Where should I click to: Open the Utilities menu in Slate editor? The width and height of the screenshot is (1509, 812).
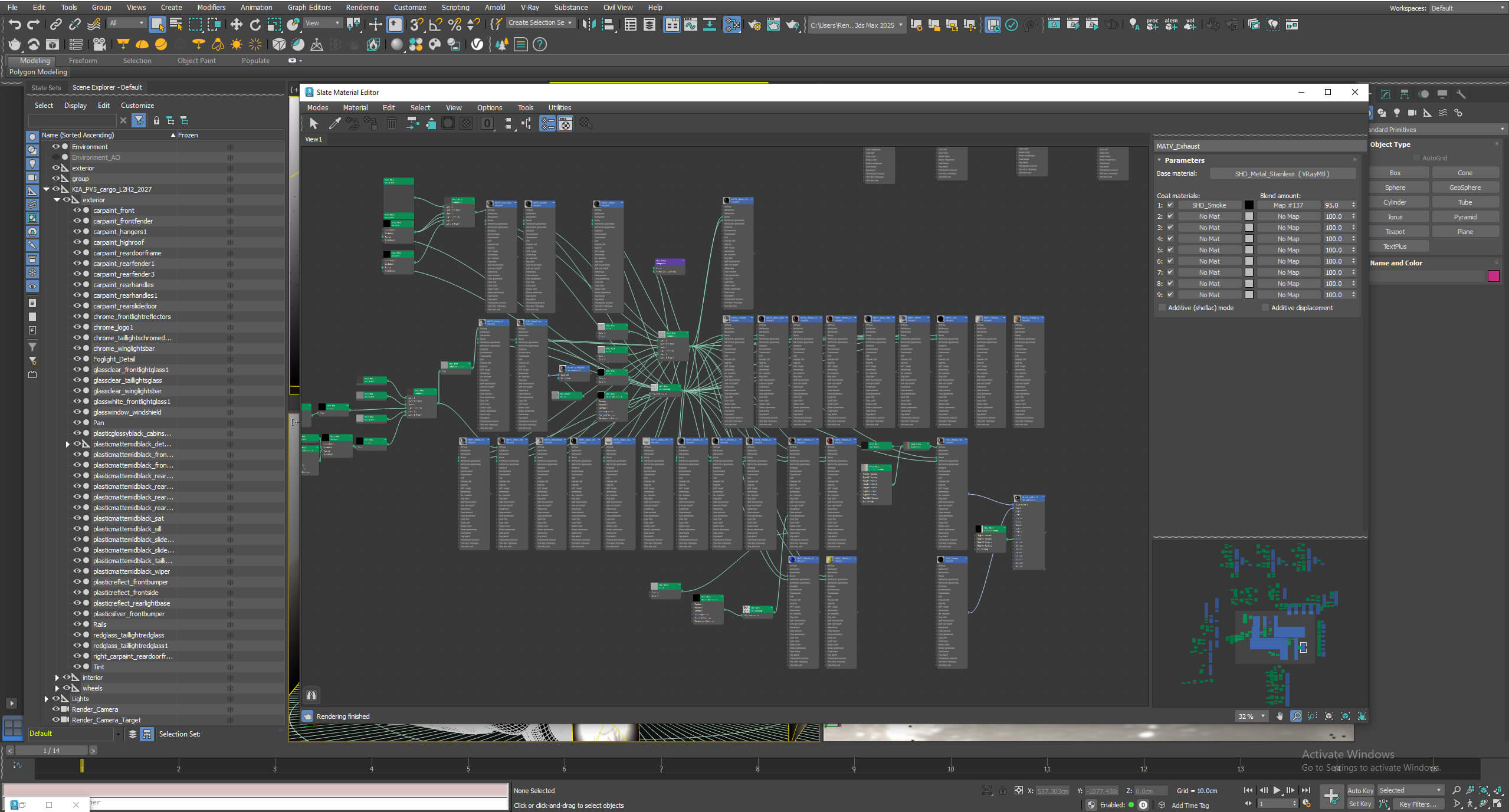559,107
